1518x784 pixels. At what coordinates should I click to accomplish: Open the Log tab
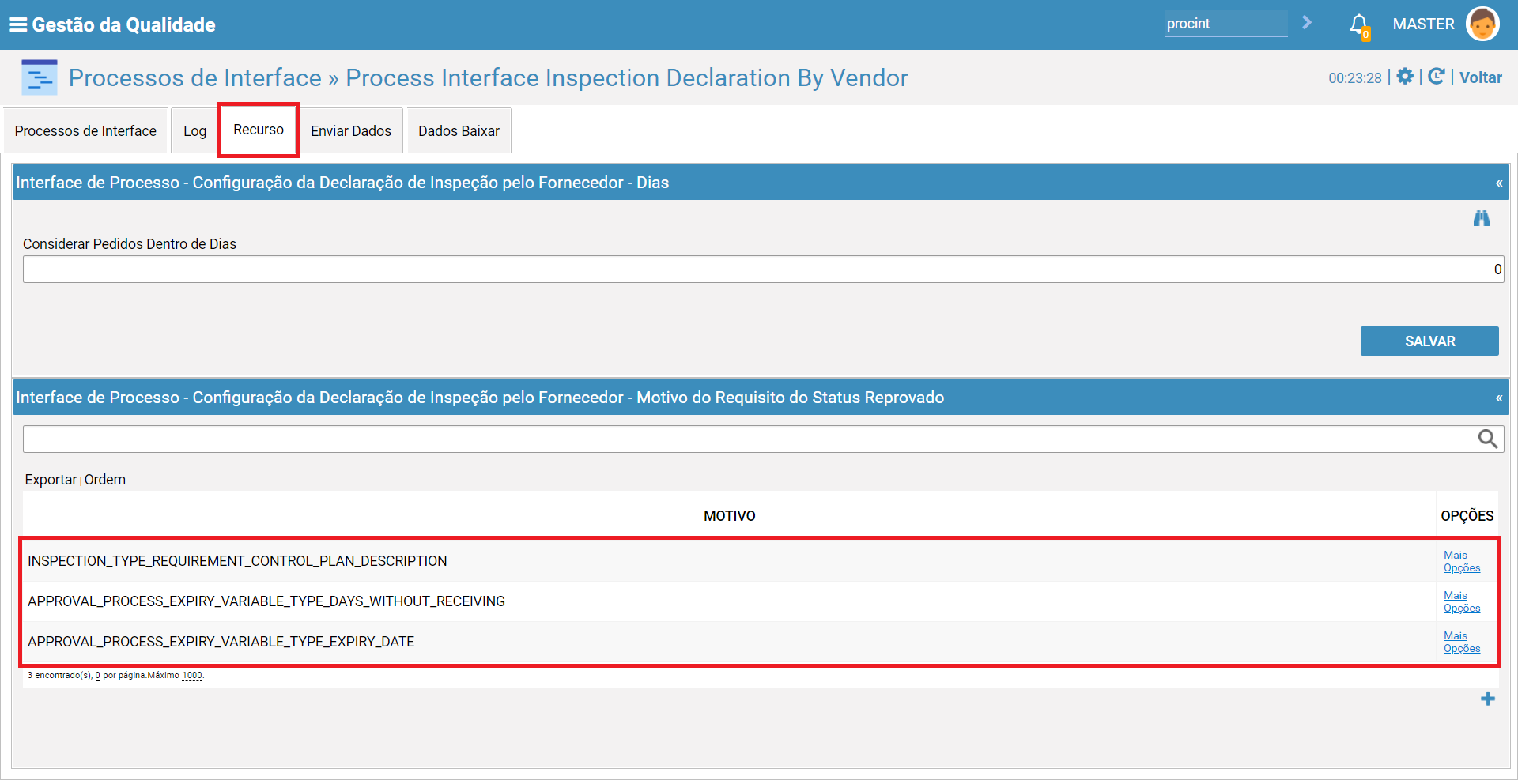pyautogui.click(x=195, y=130)
